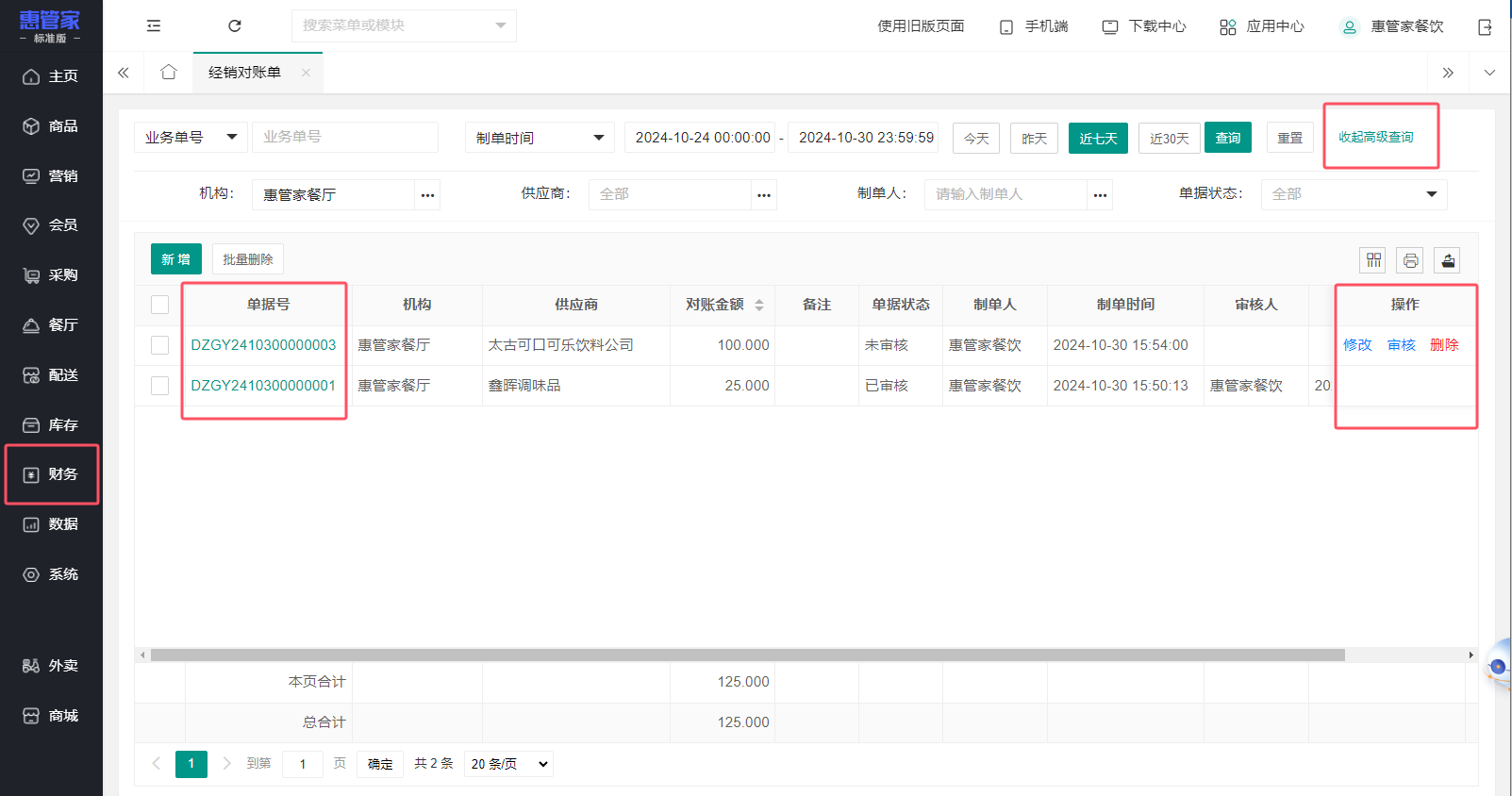
Task: Open the 商品 products sidebar menu
Action: [51, 126]
